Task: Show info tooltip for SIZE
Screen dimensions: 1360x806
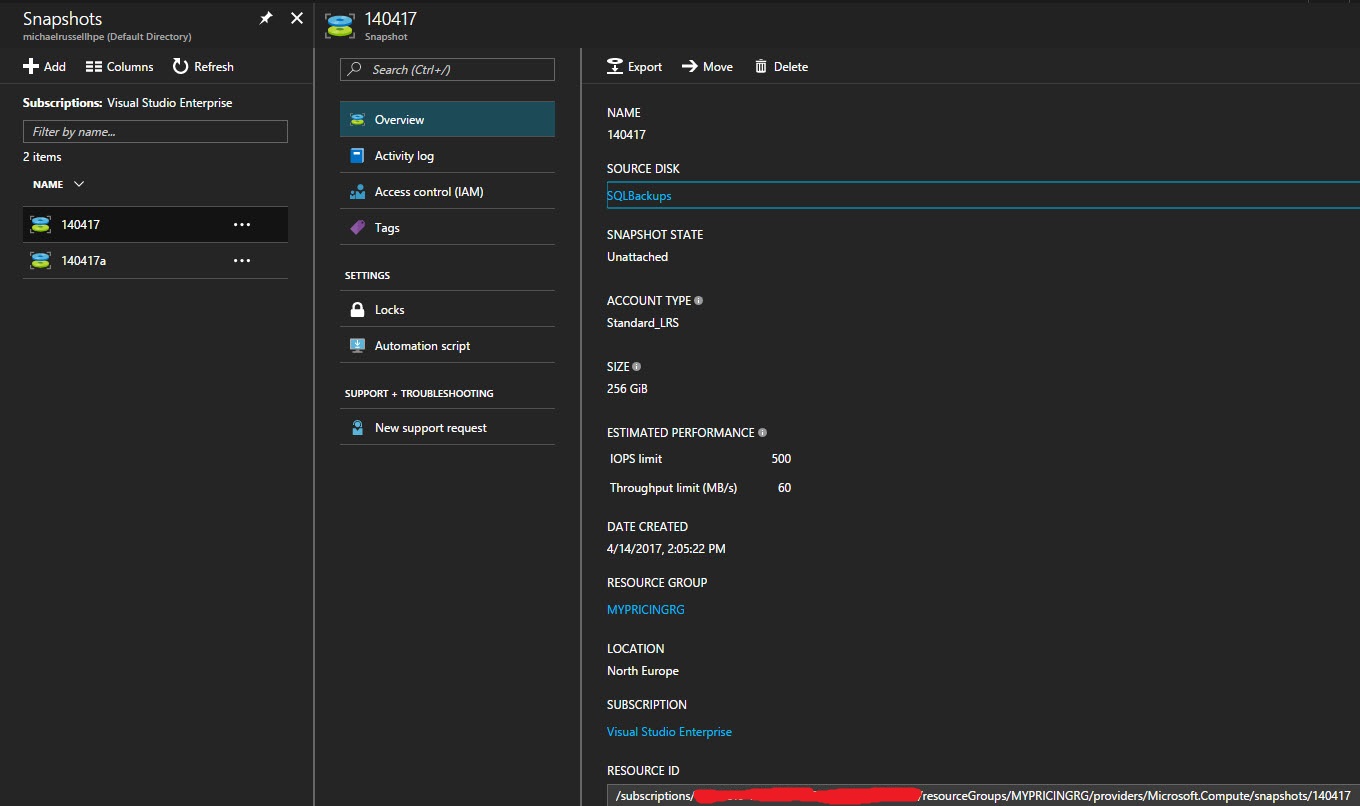Action: [636, 366]
